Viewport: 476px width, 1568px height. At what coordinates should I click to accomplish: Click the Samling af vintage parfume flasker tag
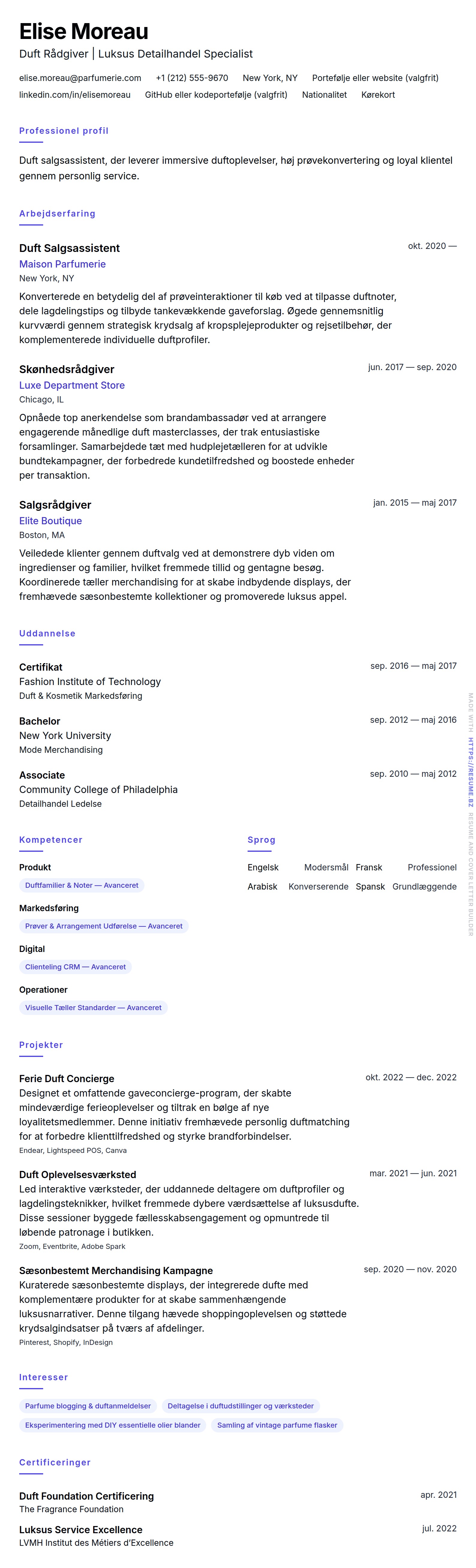pos(277,1425)
